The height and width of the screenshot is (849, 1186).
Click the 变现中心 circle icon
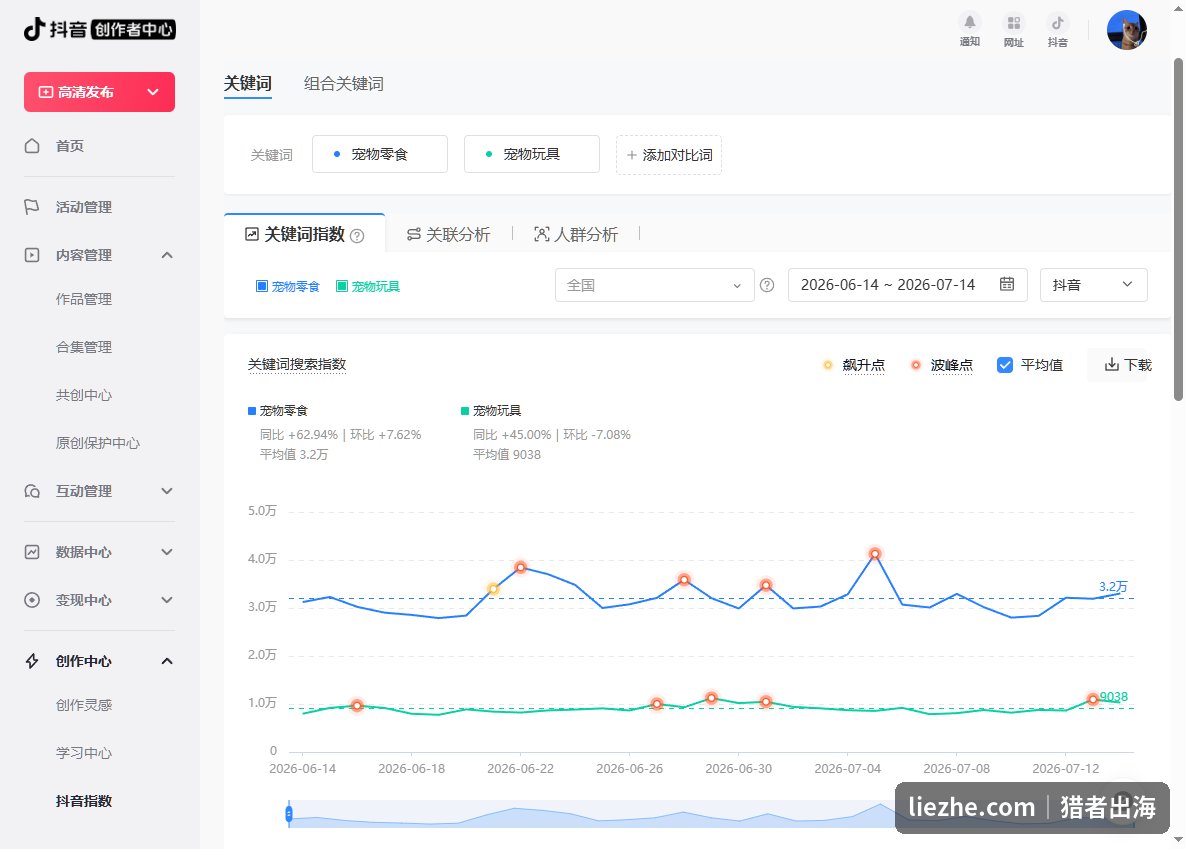pyautogui.click(x=32, y=600)
